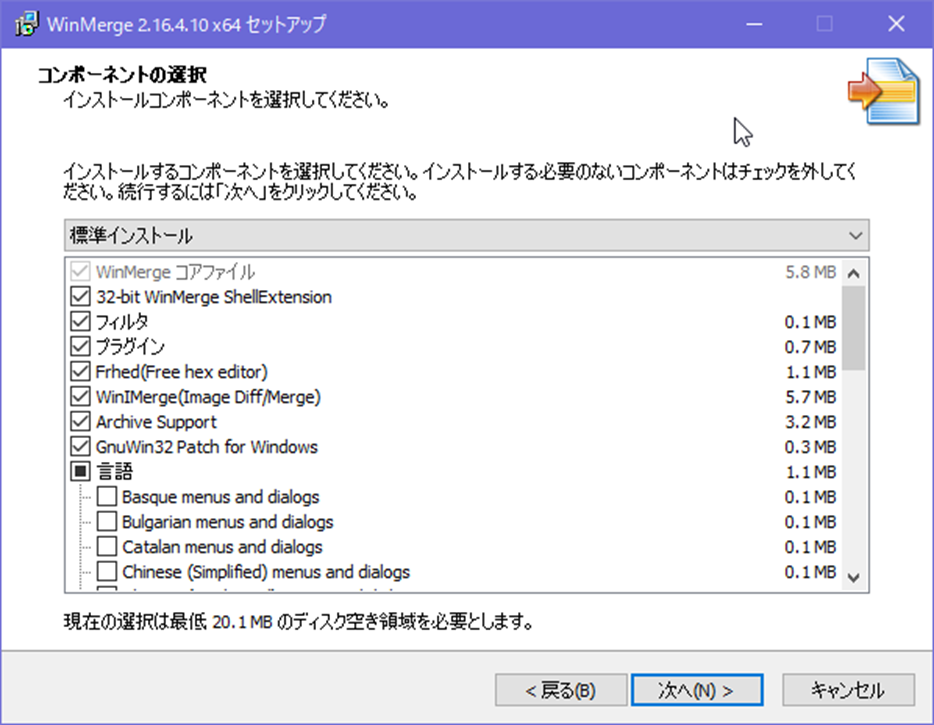Viewport: 934px width, 725px height.
Task: Click the 言語 tree item label
Action: 114,471
